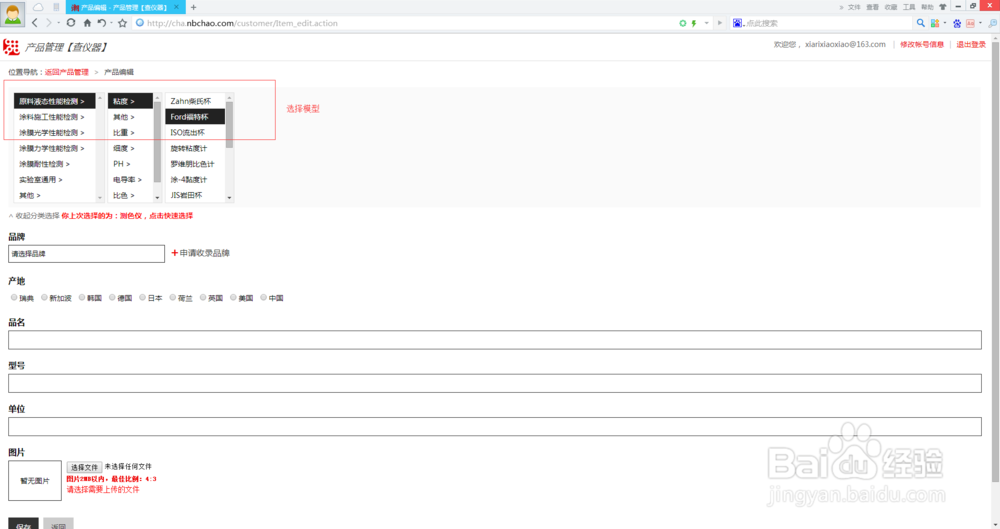Select the 中国 origin radio button

click(x=263, y=297)
